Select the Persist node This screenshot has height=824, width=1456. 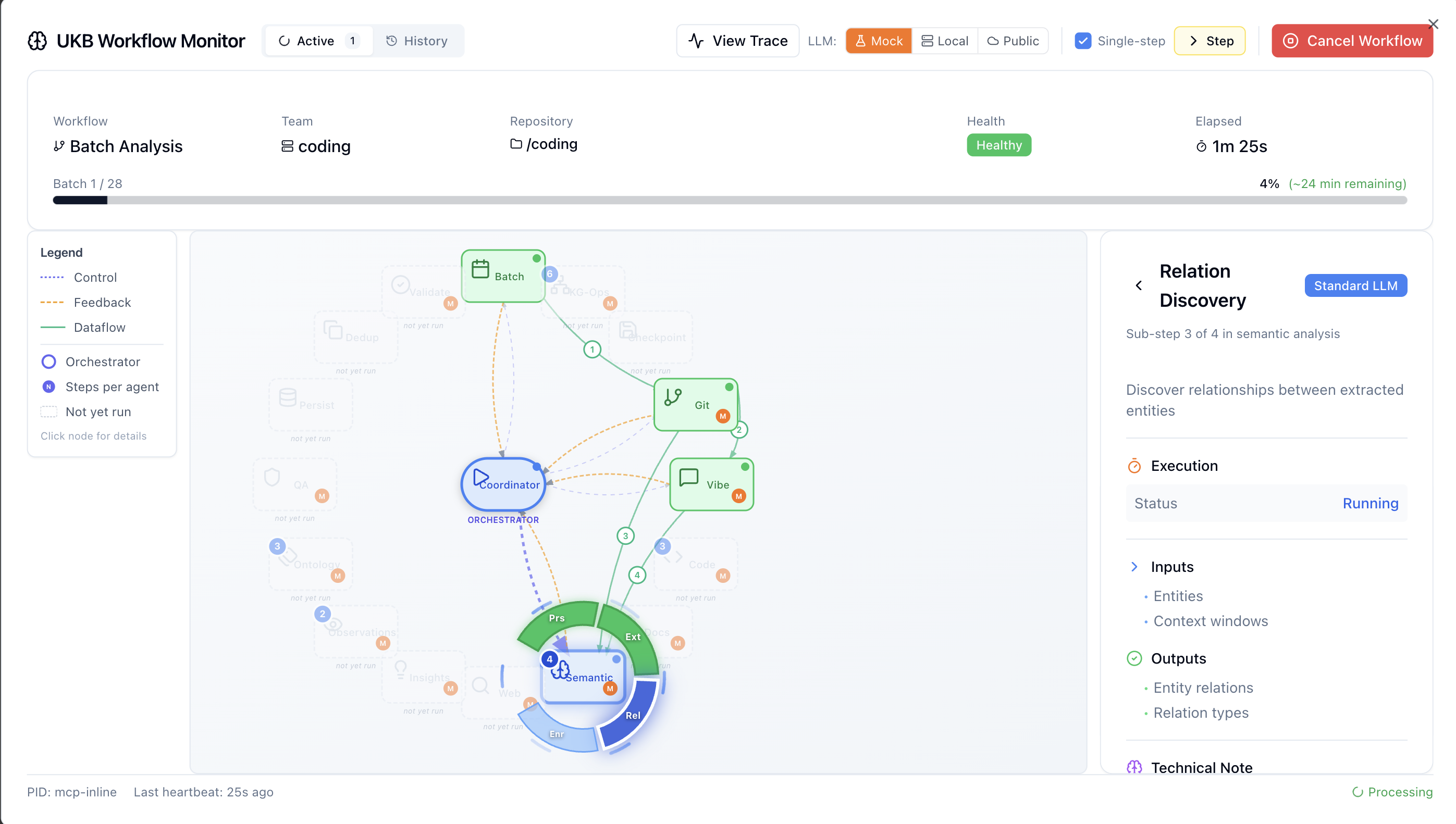point(310,405)
